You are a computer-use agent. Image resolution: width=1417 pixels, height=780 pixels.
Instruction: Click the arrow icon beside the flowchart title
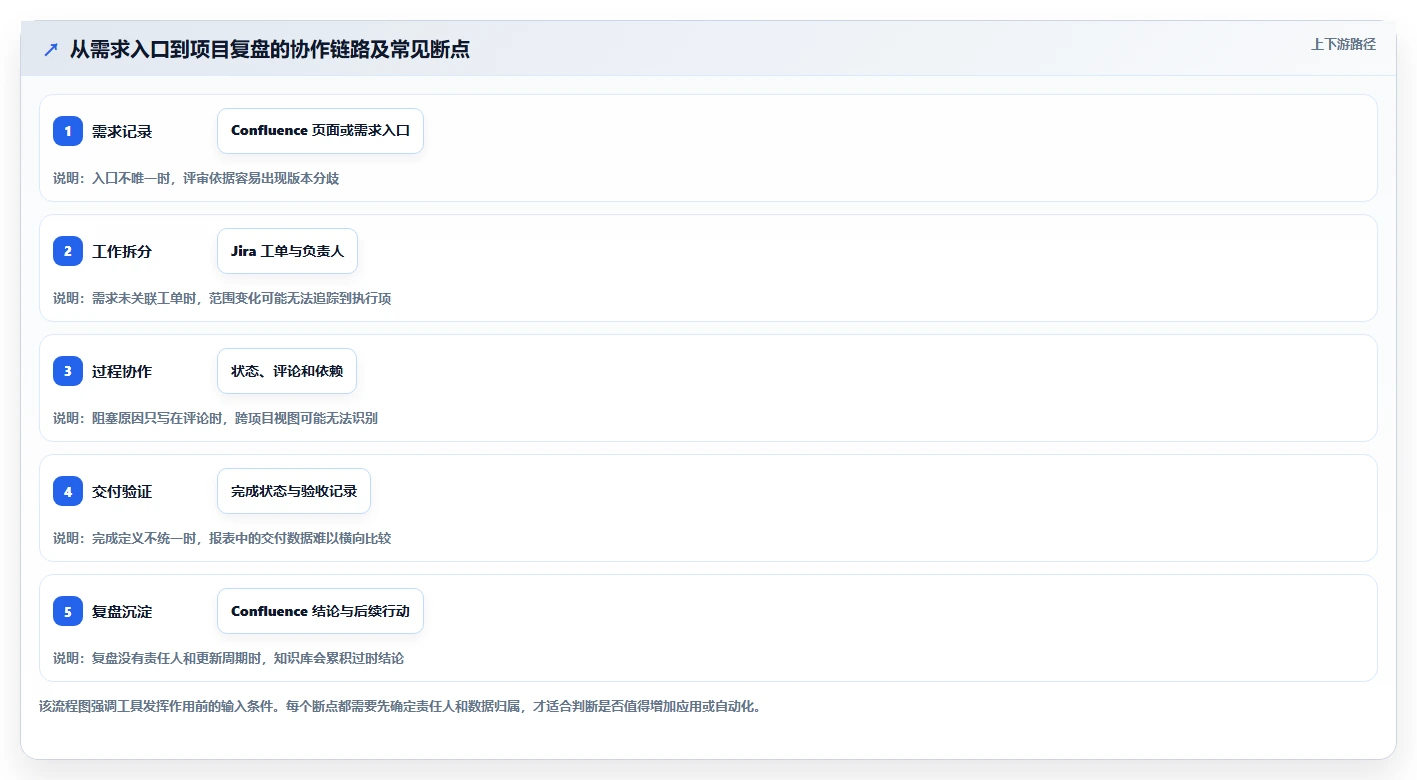51,50
